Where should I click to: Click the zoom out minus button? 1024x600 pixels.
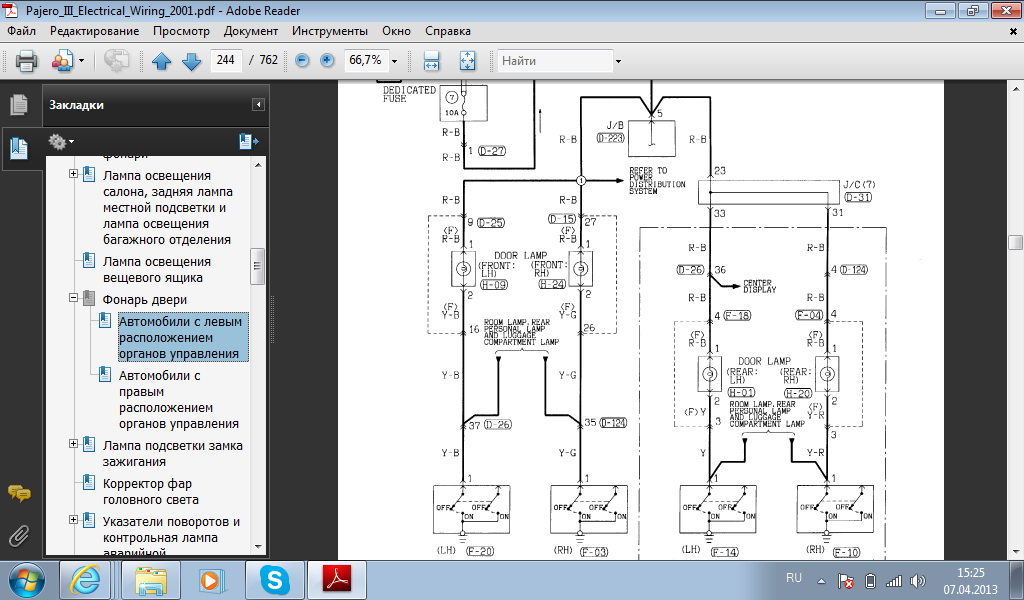303,61
